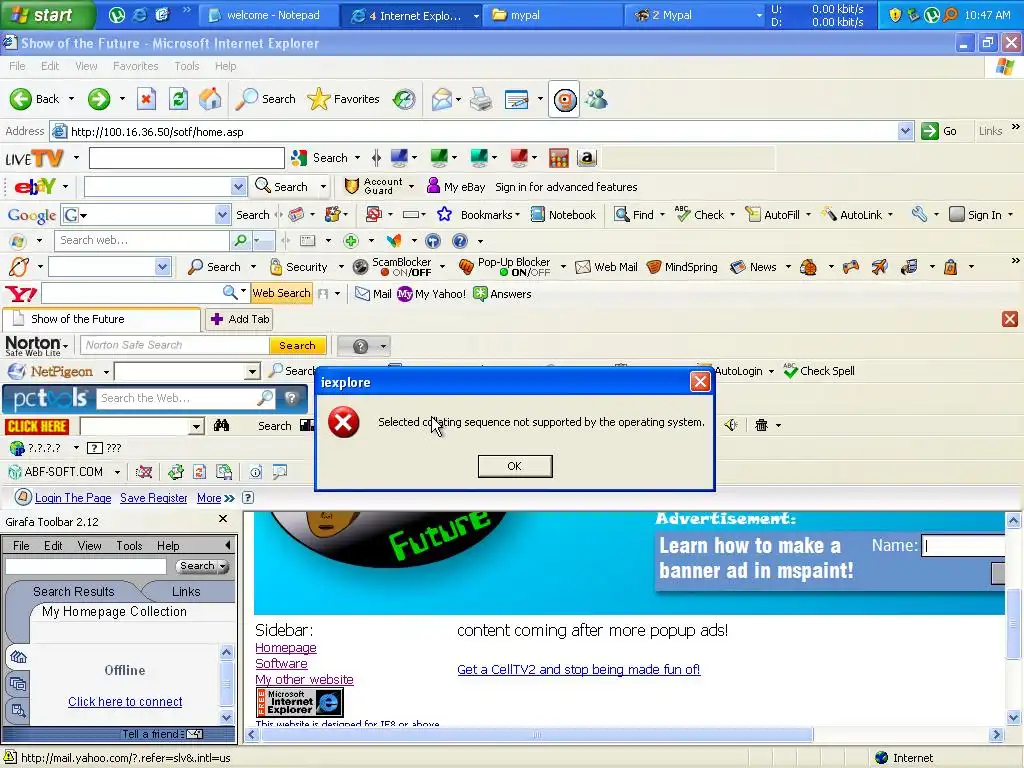Open the Google toolbar search box dropdown
Viewport: 1024px width, 768px height.
[x=222, y=215]
